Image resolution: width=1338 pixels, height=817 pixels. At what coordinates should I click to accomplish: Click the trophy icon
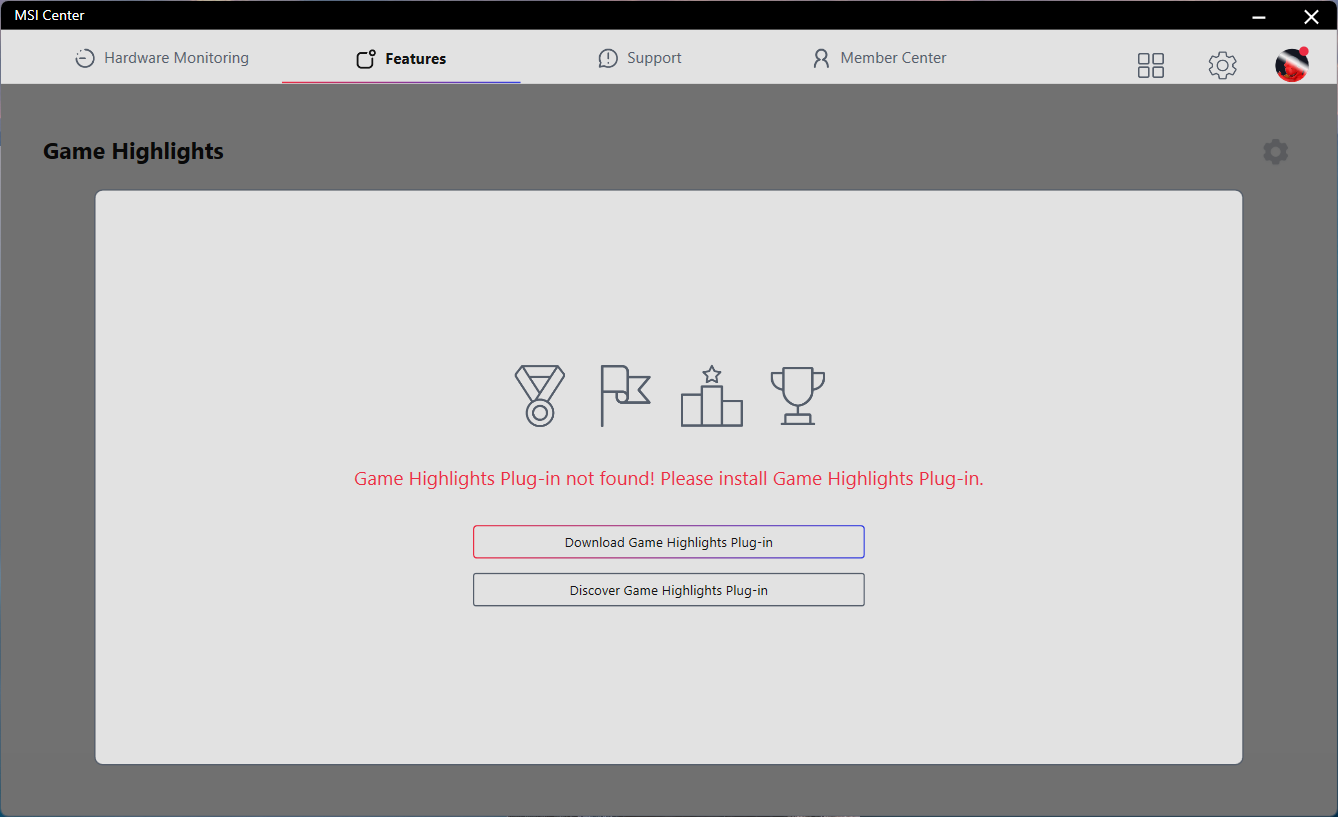click(798, 396)
